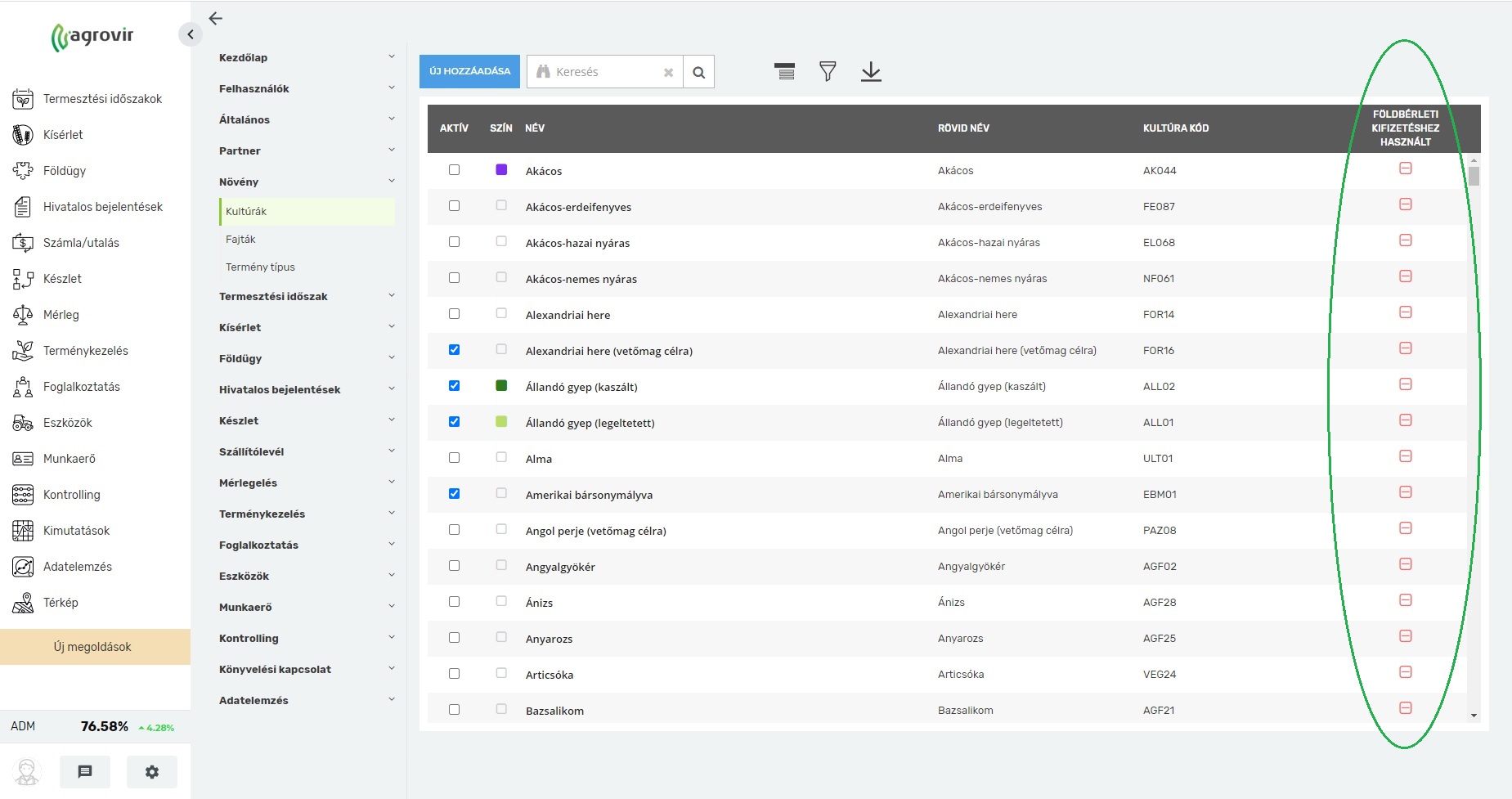Click the ÚJ HOZZÁADÁSA button
1512x799 pixels.
point(469,72)
